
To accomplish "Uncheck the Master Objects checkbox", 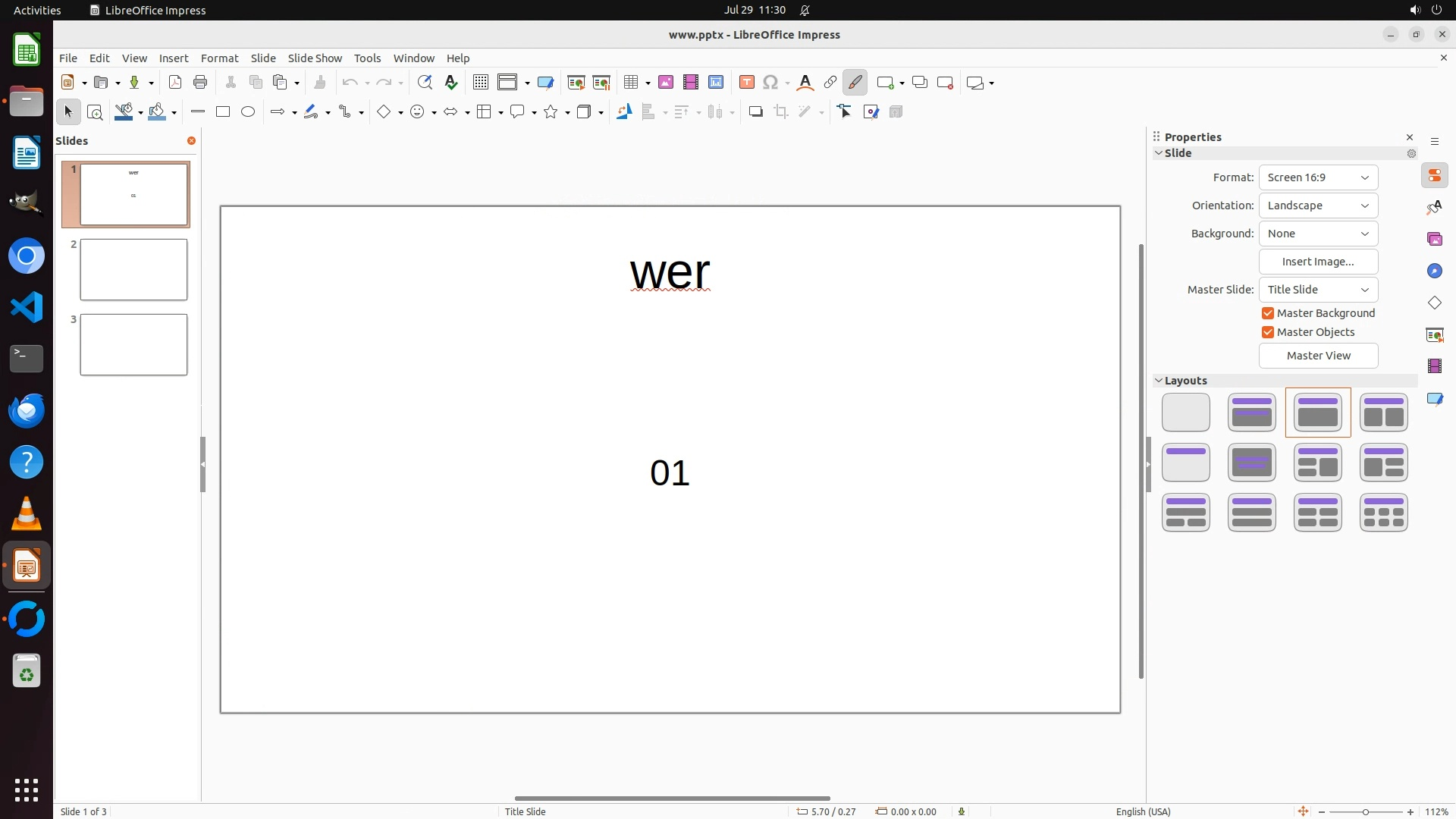I will 1268,332.
